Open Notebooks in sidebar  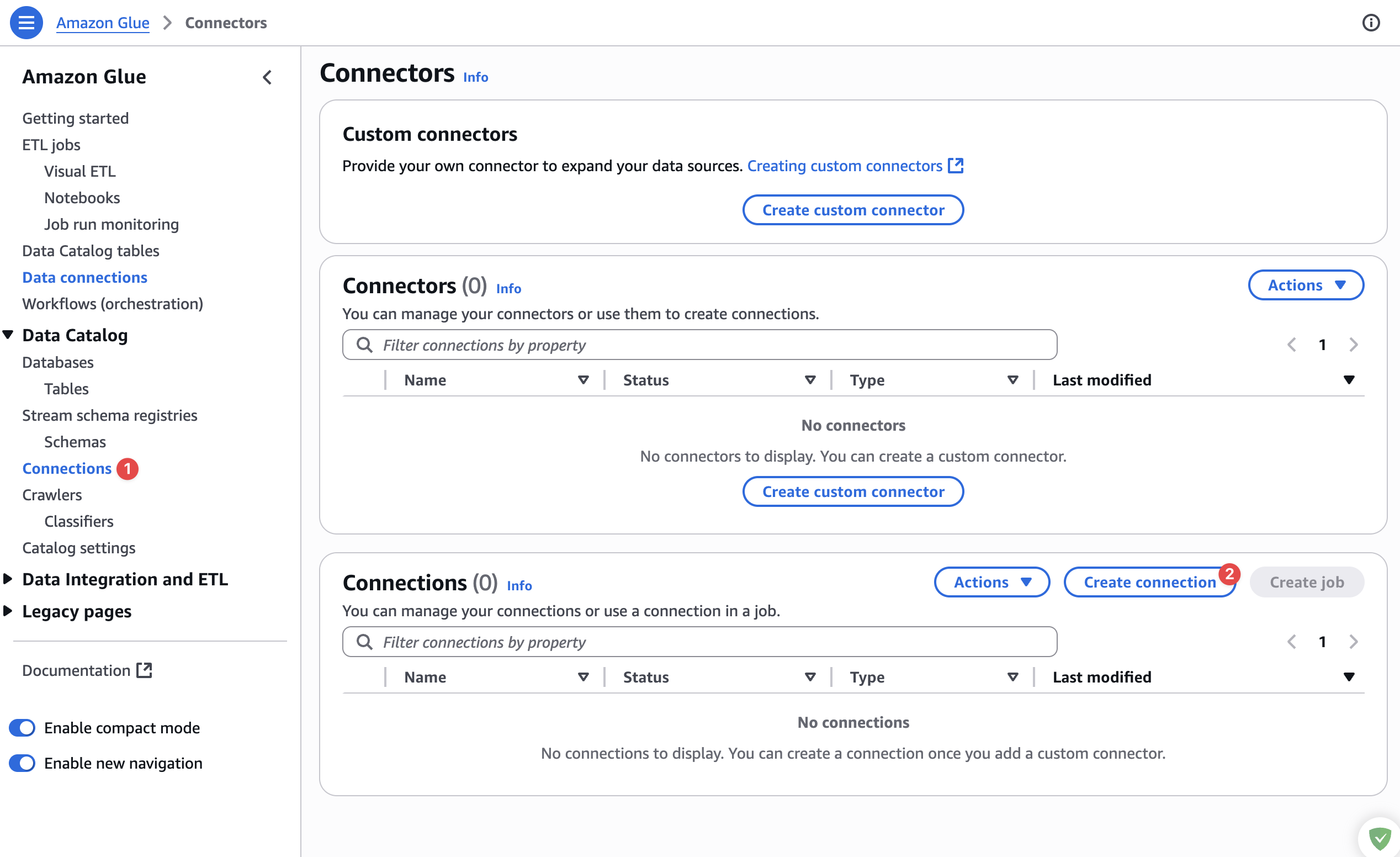(x=82, y=198)
